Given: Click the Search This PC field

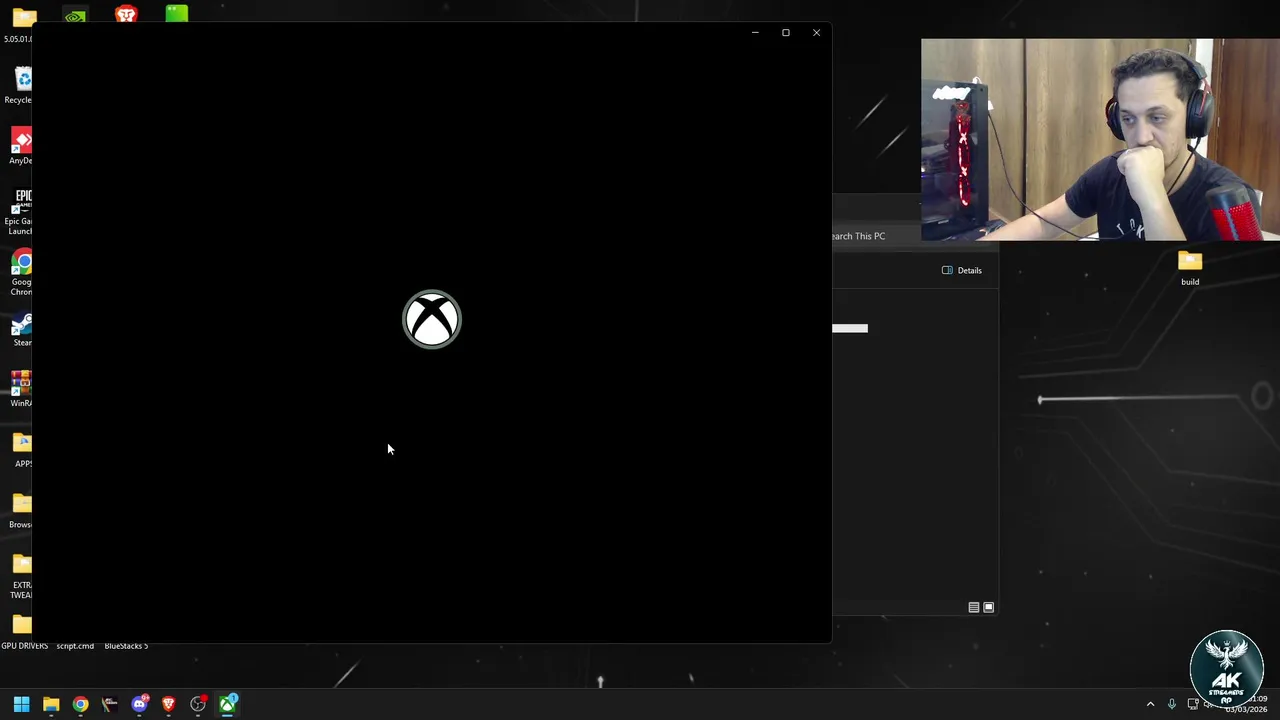Looking at the screenshot, I should 875,236.
